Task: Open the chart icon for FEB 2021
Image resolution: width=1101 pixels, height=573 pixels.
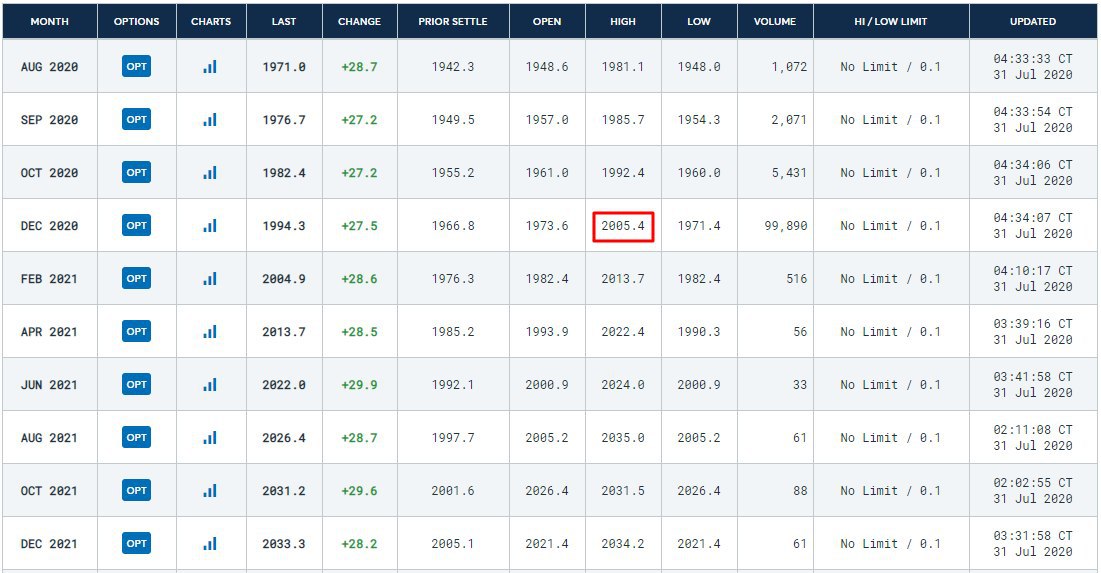Action: pyautogui.click(x=210, y=279)
